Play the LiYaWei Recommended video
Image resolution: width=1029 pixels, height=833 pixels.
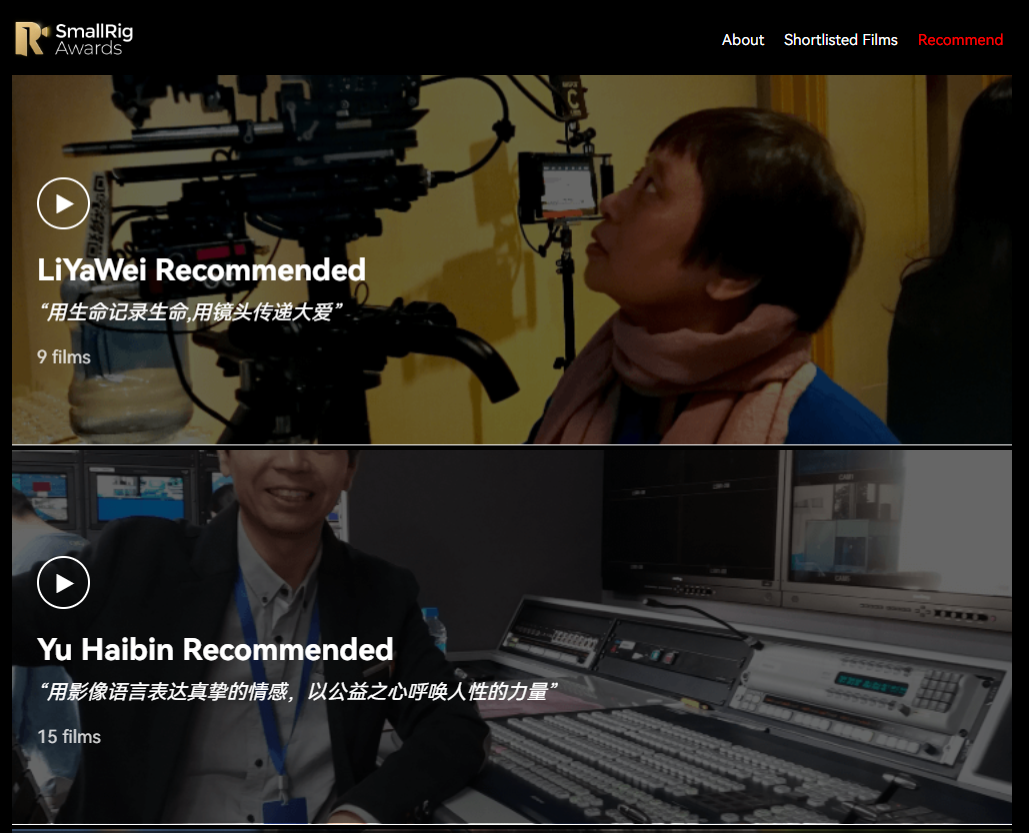(x=64, y=203)
